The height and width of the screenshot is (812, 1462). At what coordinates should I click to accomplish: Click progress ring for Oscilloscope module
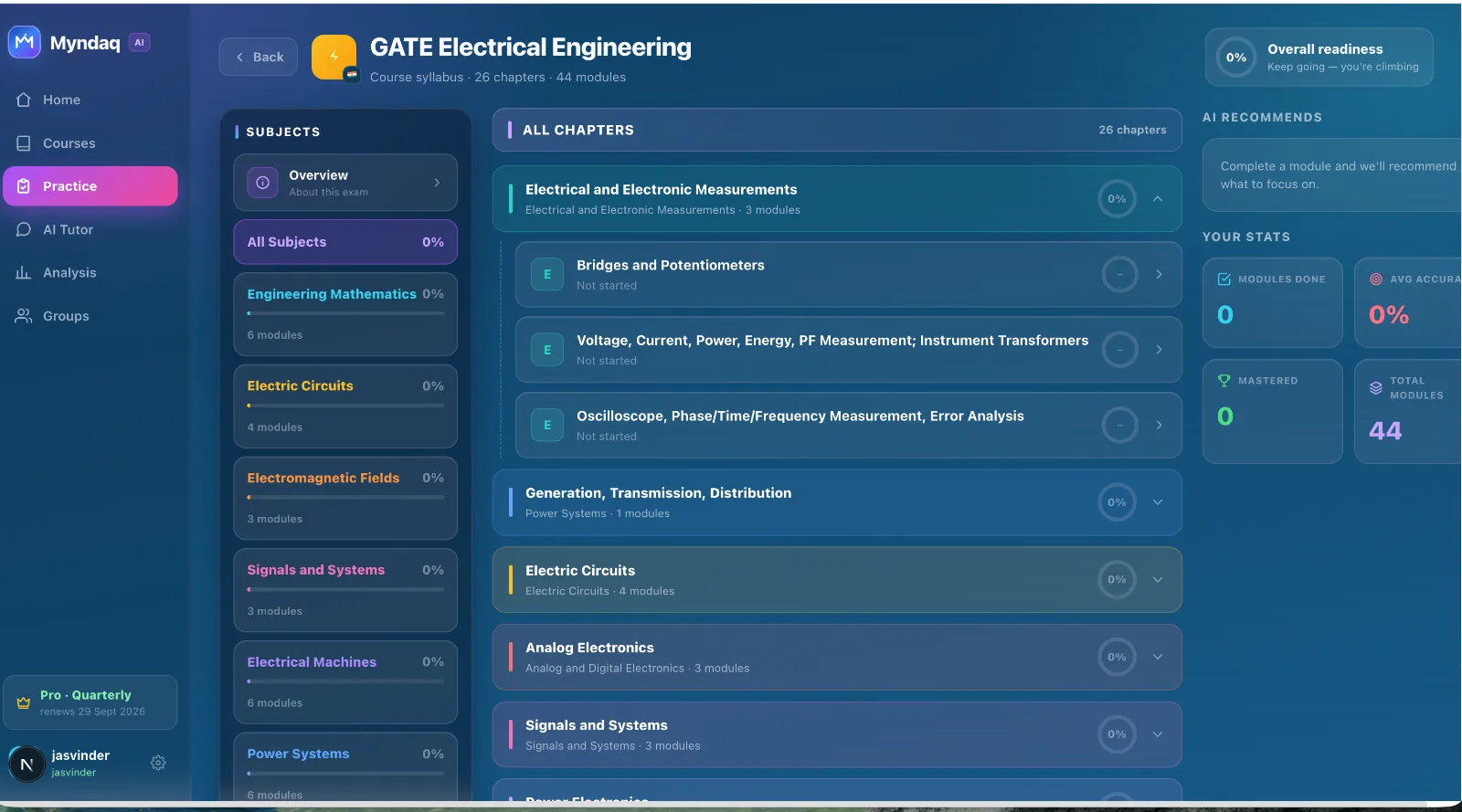pos(1119,425)
